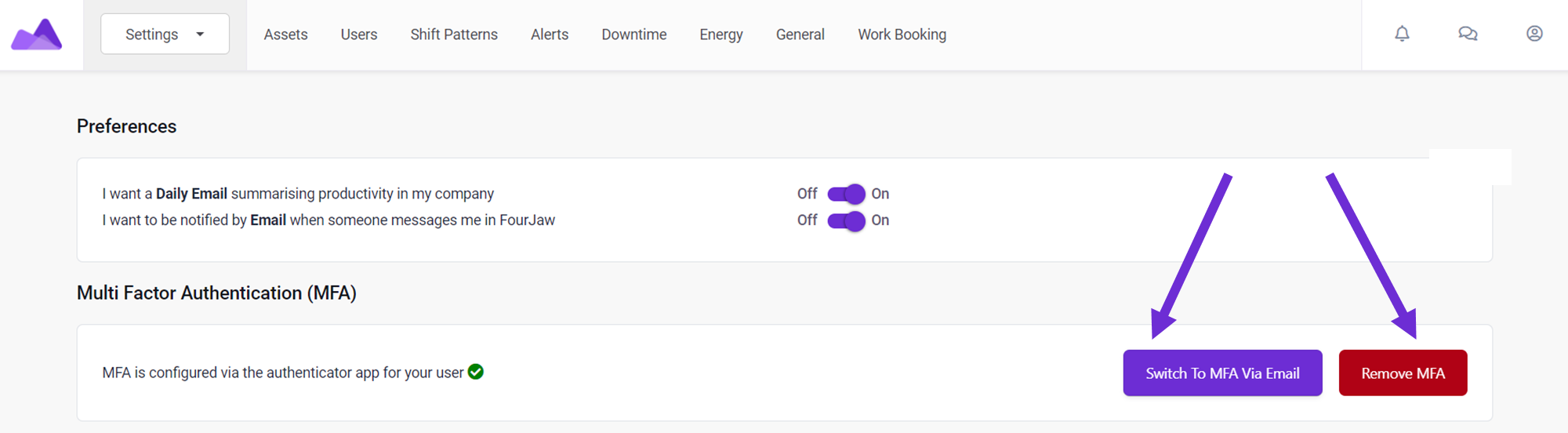The image size is (1568, 433).
Task: Go to the Users tab
Action: tap(359, 35)
